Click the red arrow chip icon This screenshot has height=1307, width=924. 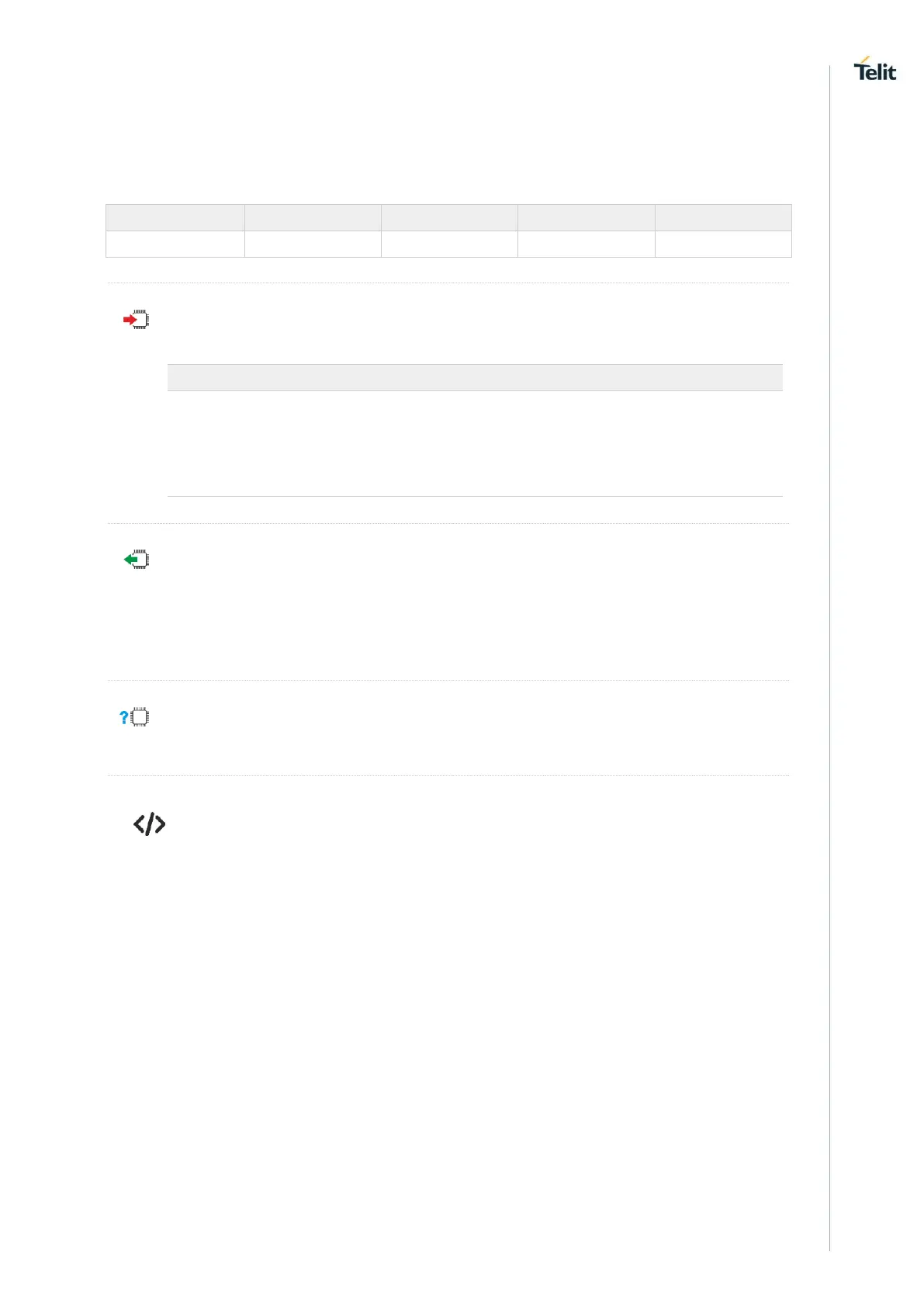[136, 320]
